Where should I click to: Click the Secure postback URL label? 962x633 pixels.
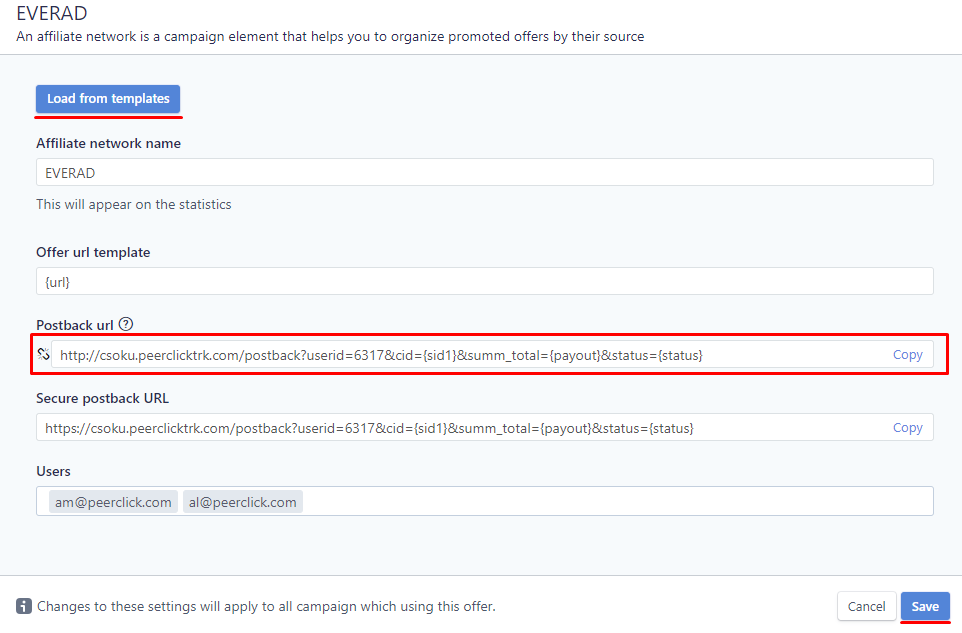pyautogui.click(x=102, y=398)
